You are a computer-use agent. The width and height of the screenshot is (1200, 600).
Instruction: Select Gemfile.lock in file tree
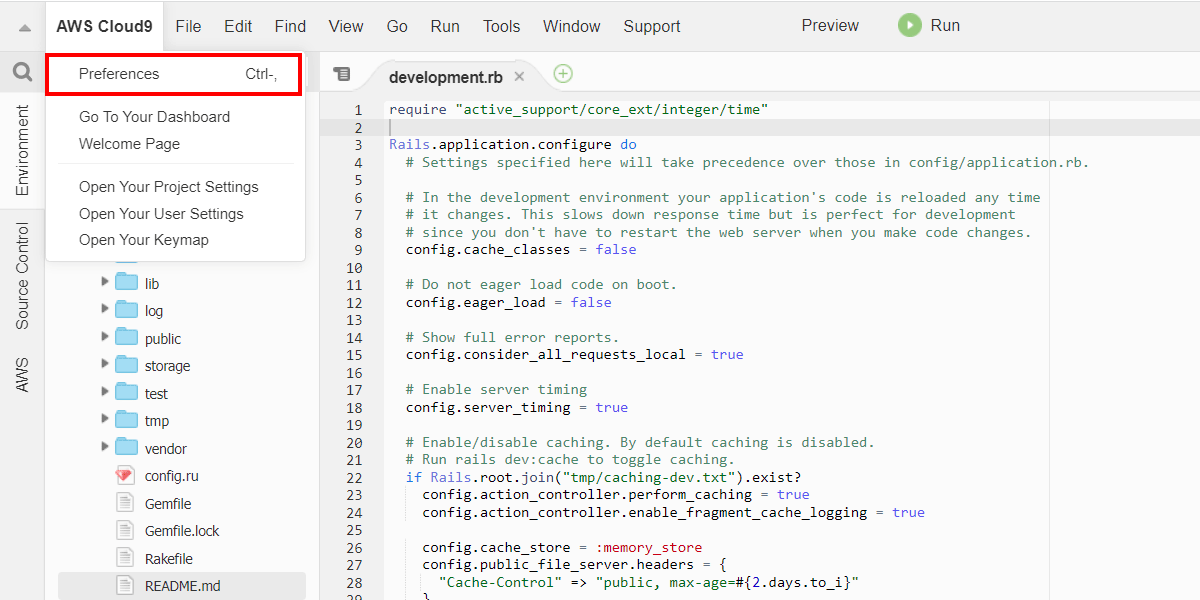tap(182, 531)
